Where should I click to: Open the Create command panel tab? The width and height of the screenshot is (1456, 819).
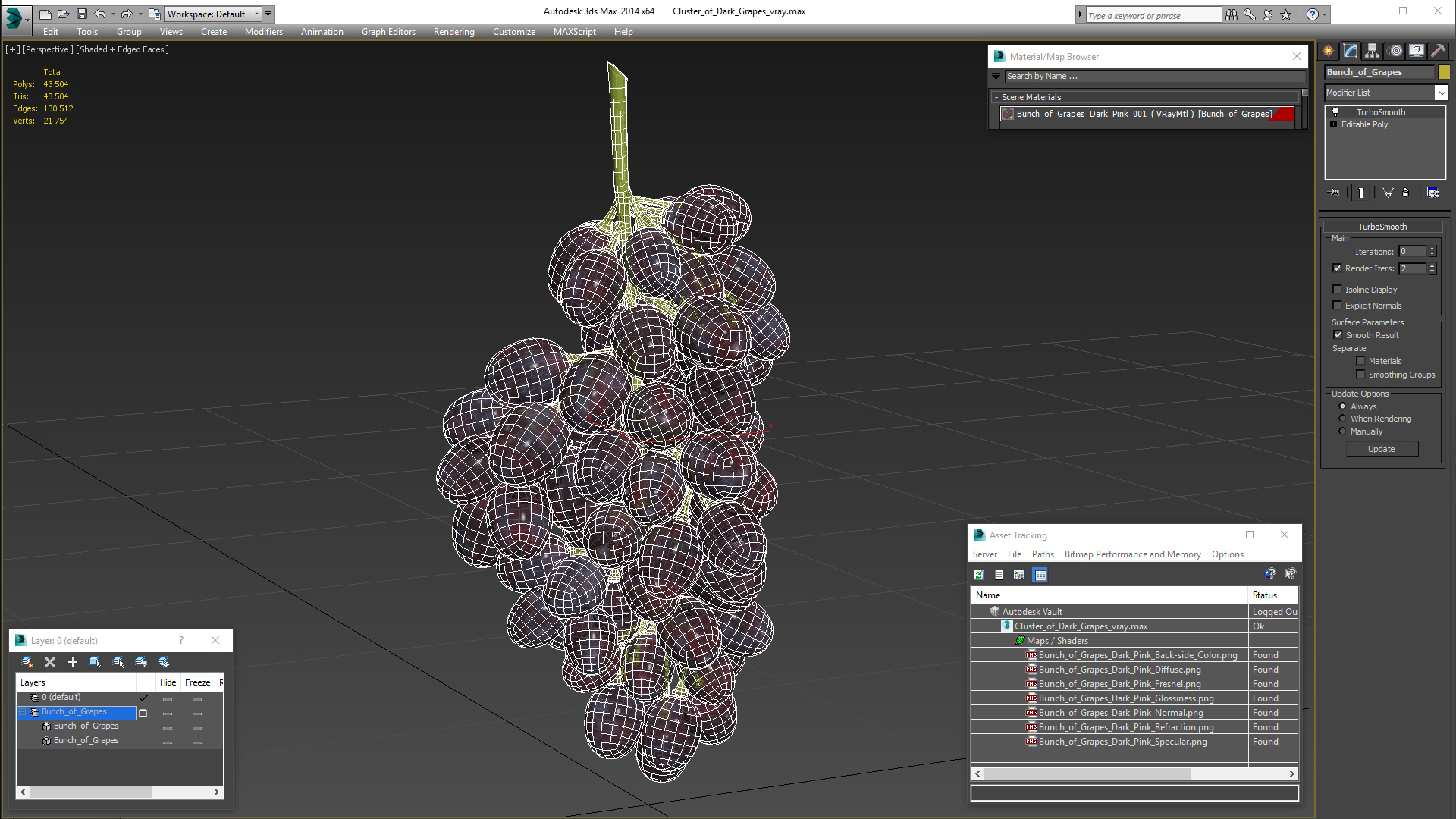click(x=1329, y=51)
